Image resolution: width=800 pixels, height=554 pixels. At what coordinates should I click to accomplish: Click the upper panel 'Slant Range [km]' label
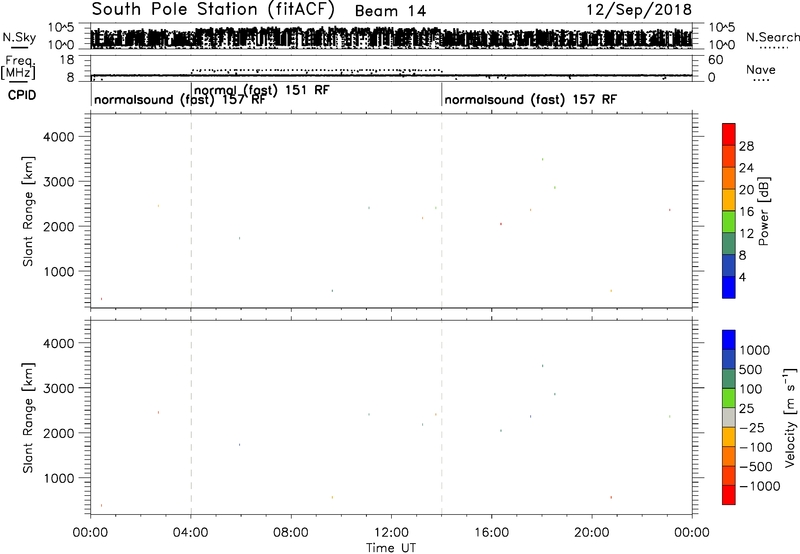pyautogui.click(x=28, y=211)
